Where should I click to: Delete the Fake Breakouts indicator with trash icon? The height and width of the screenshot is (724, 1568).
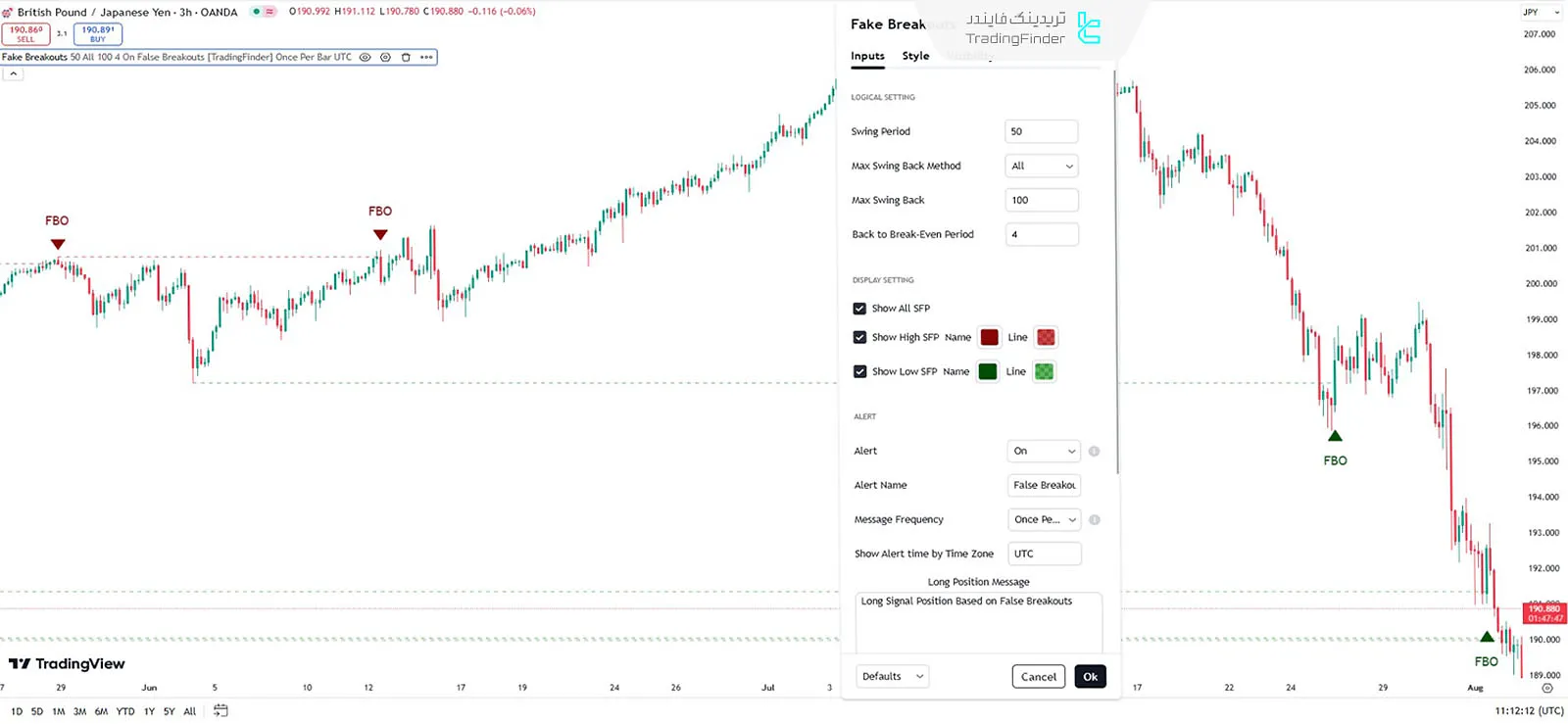(x=406, y=57)
